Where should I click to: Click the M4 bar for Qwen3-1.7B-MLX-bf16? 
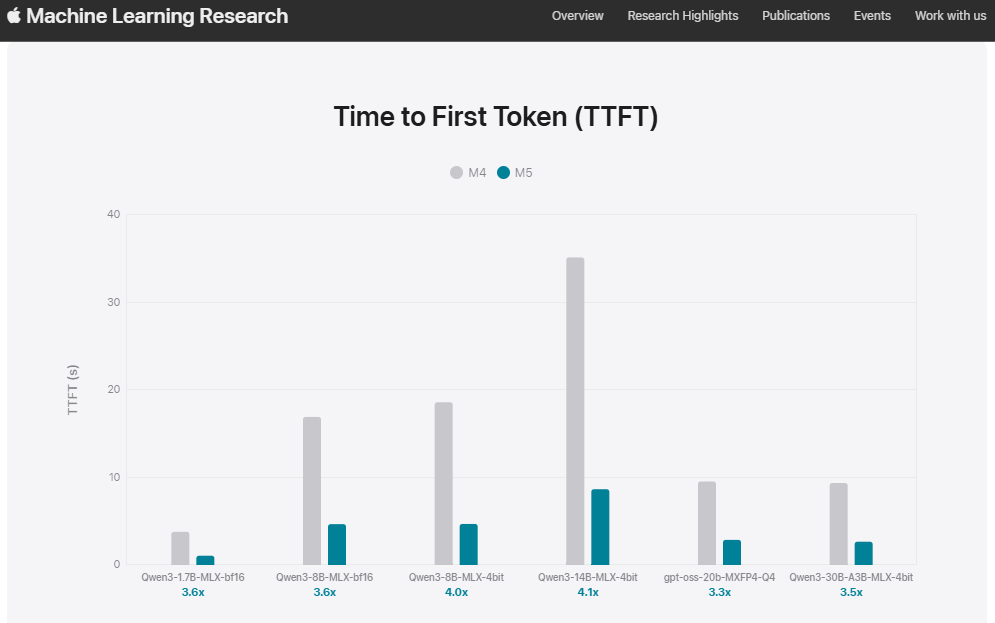point(180,548)
